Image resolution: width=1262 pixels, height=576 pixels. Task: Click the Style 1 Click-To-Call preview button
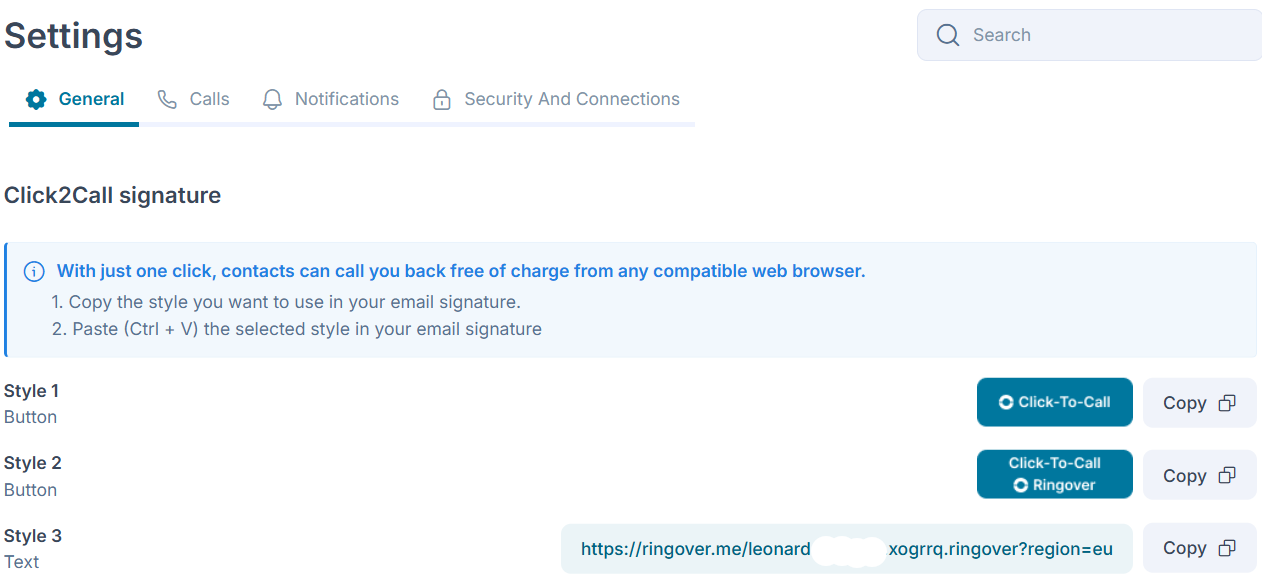click(x=1054, y=402)
